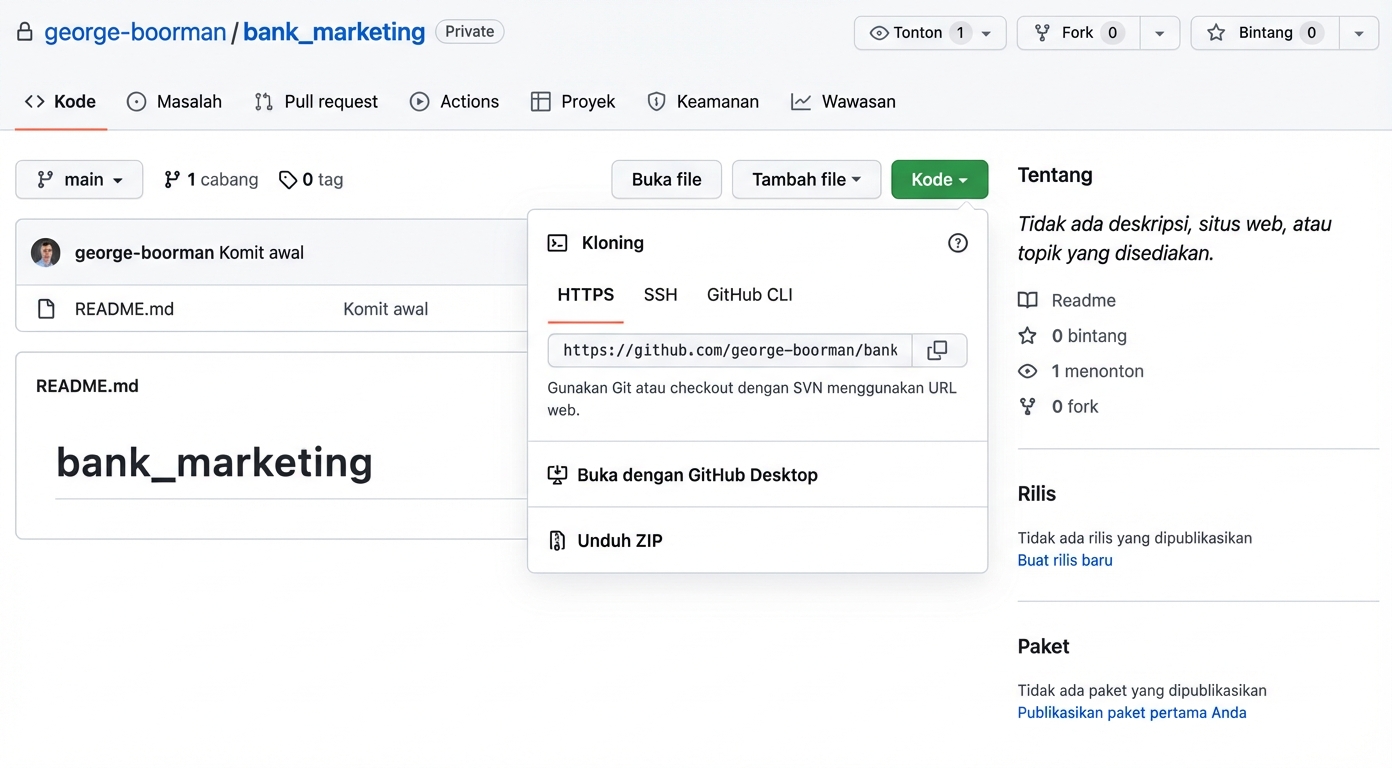Open the george-boorman owner link in the header

[135, 32]
